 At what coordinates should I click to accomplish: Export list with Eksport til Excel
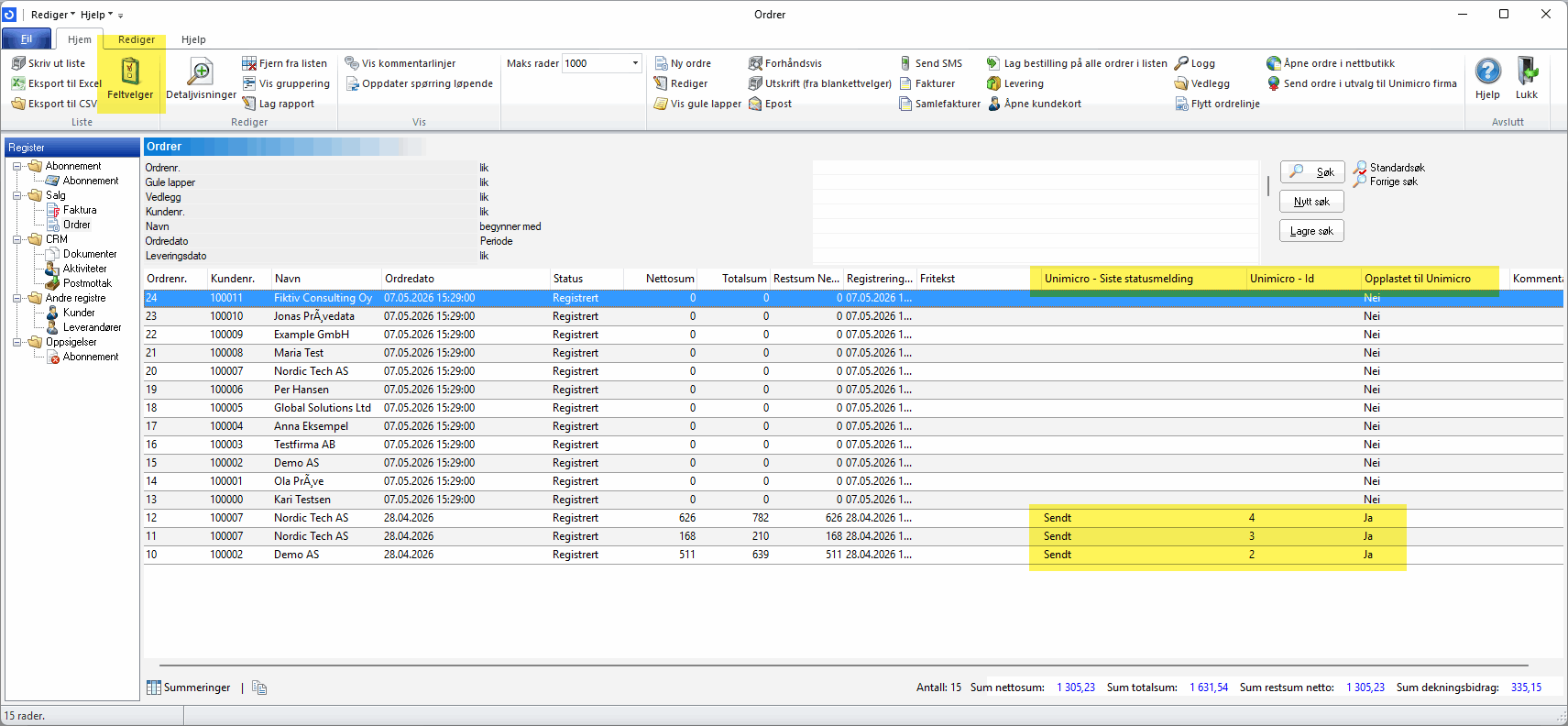coord(56,83)
